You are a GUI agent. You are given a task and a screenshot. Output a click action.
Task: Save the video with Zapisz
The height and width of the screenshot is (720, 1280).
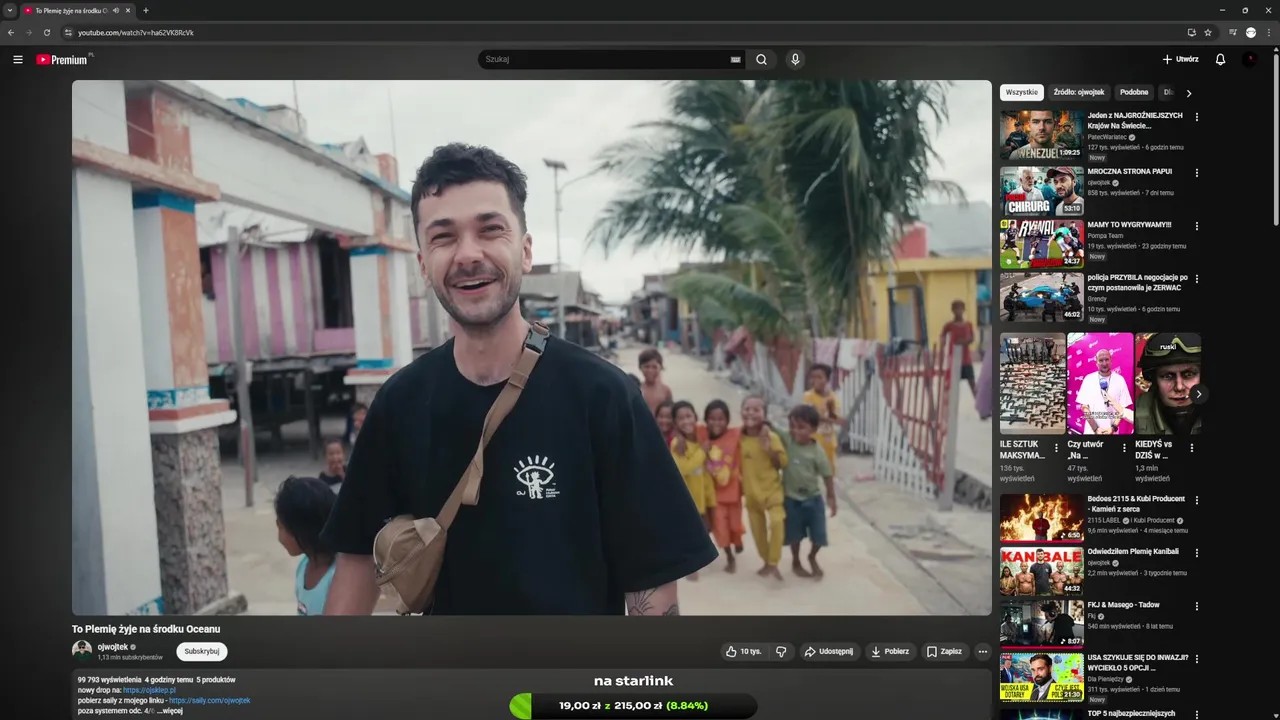(x=944, y=651)
